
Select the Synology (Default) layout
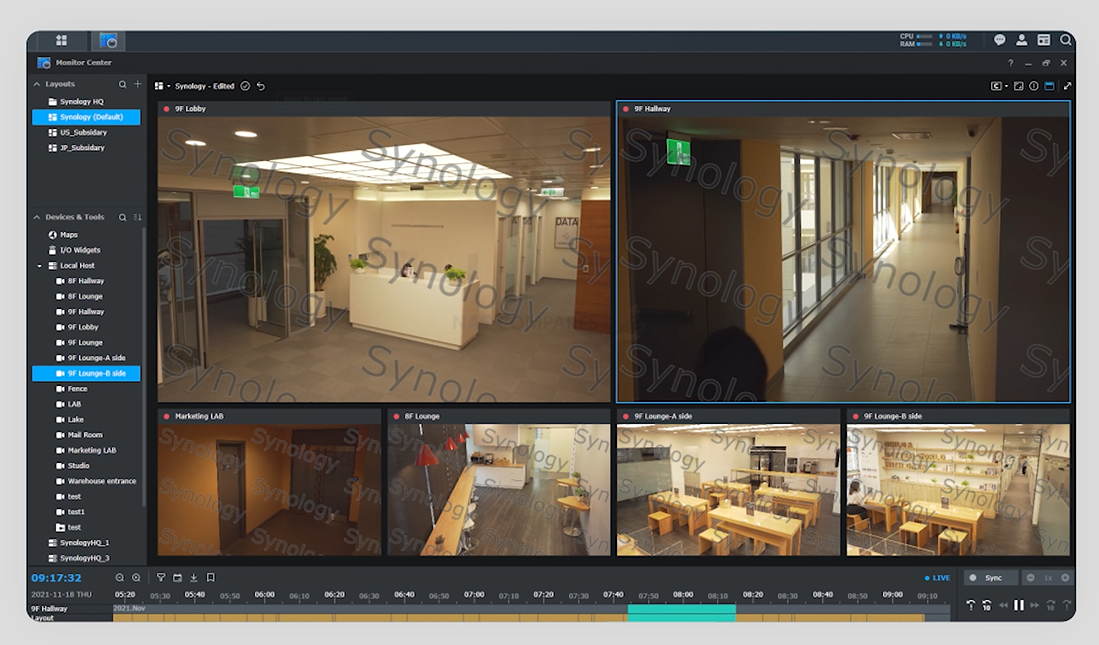(86, 117)
